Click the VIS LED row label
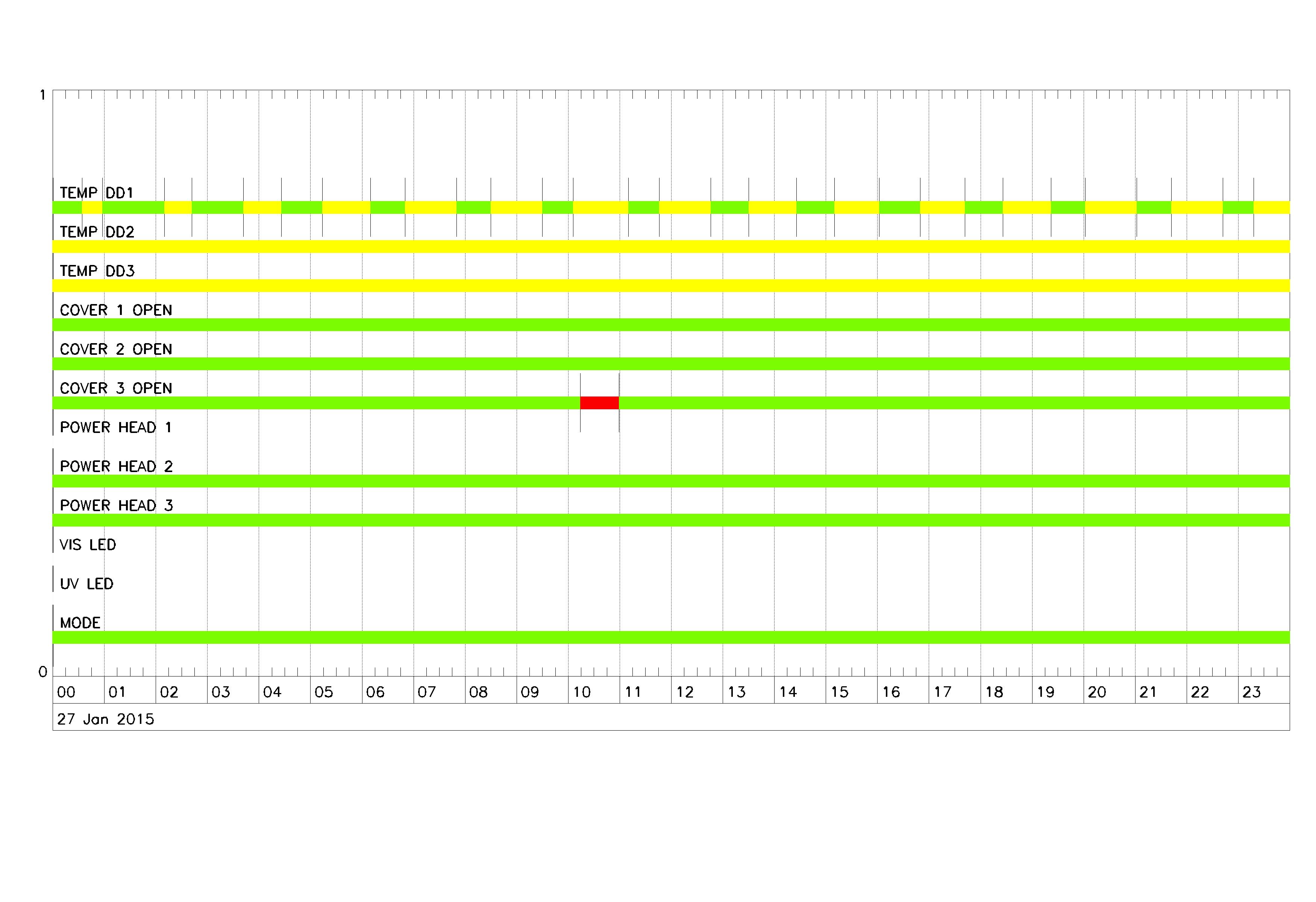The height and width of the screenshot is (902, 1316). pos(88,544)
